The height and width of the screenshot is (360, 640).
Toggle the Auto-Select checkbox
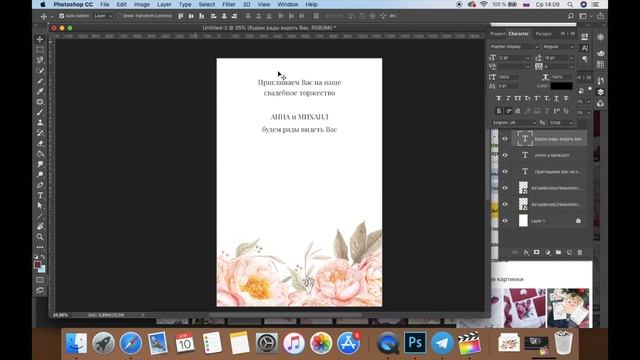(62, 16)
